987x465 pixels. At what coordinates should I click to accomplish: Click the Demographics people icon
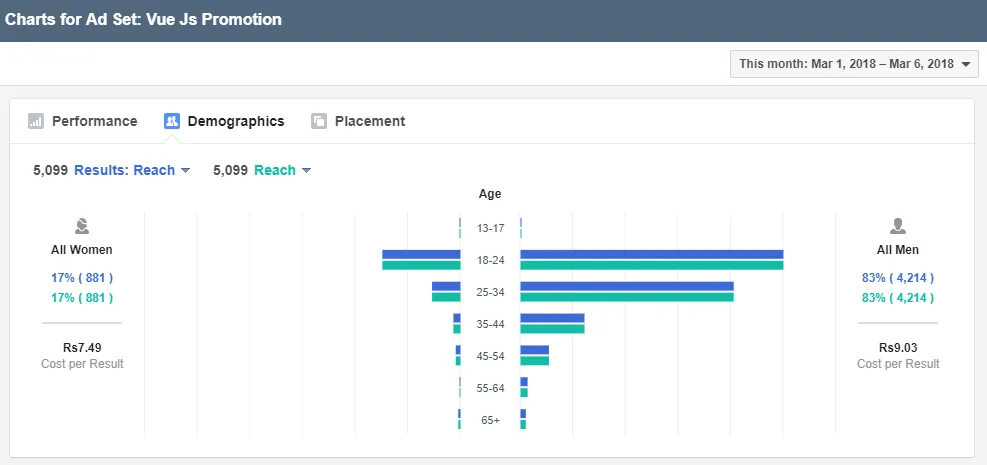coord(172,121)
